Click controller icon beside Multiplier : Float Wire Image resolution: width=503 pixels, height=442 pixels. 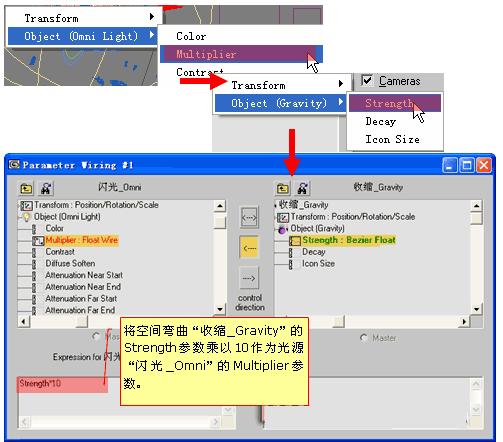coord(38,240)
